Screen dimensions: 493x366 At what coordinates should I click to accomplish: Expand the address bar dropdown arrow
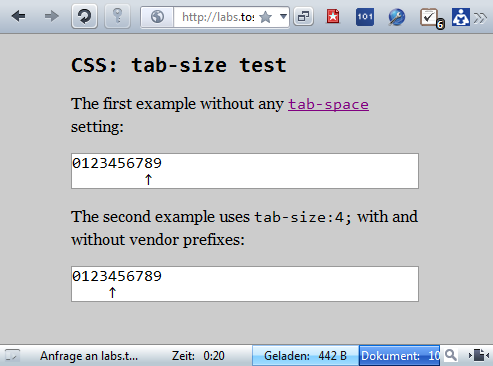click(283, 16)
